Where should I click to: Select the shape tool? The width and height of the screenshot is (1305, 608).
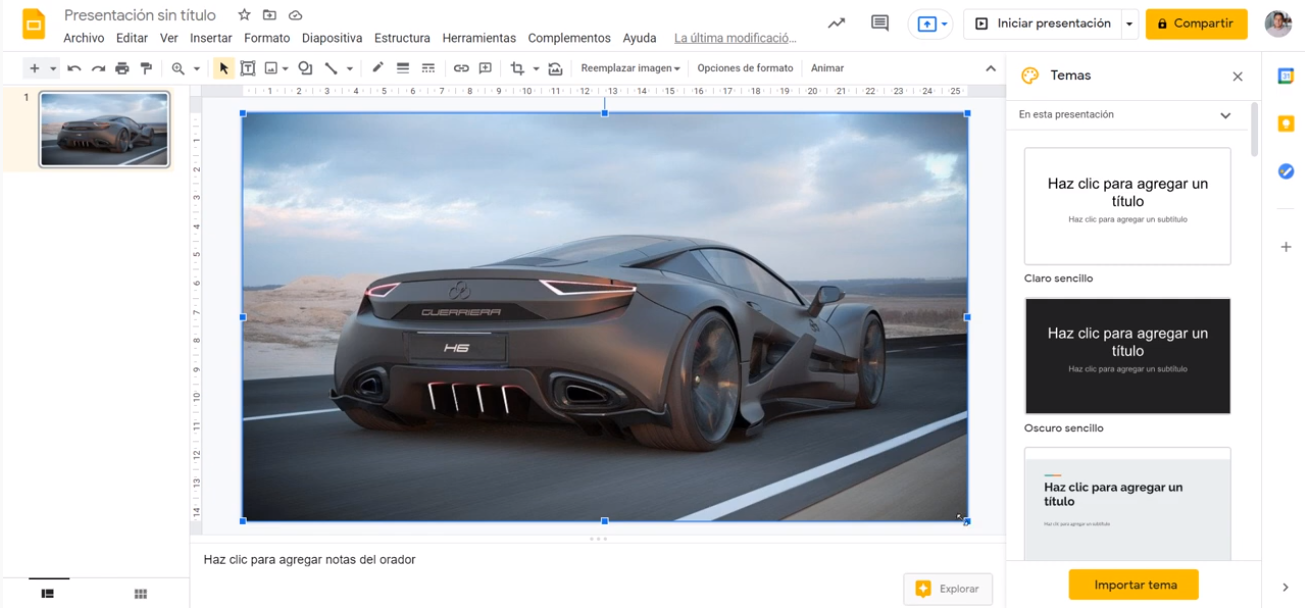tap(305, 68)
